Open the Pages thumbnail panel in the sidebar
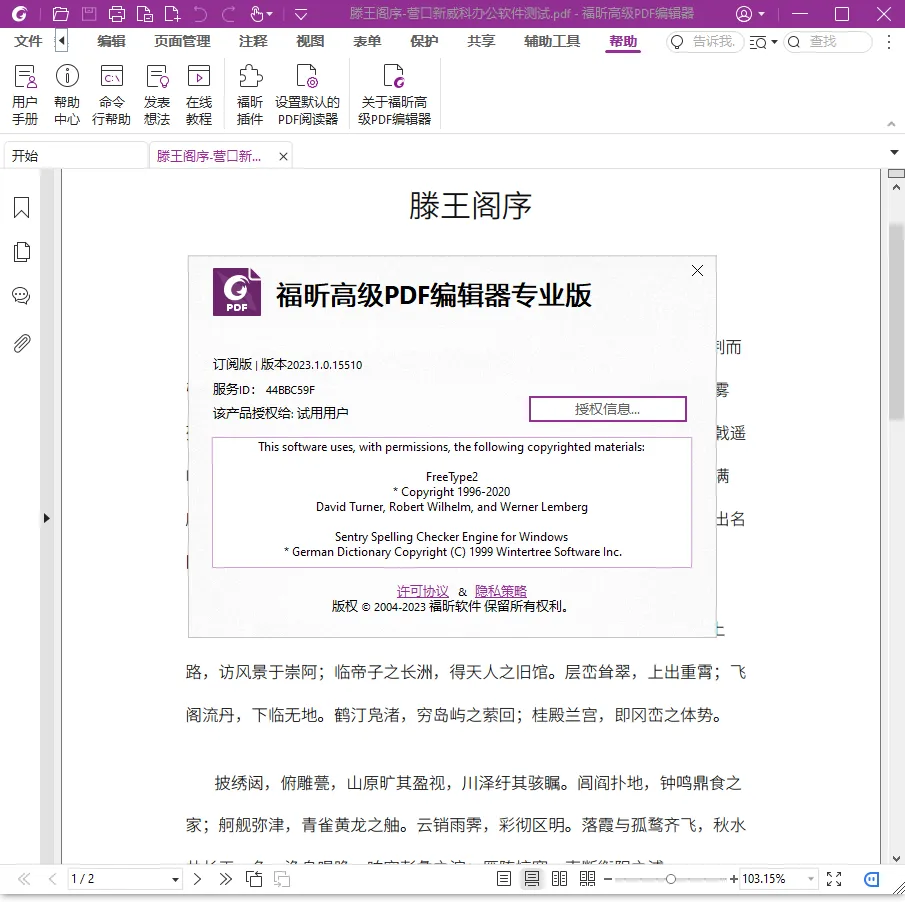This screenshot has width=905, height=902. 21,252
